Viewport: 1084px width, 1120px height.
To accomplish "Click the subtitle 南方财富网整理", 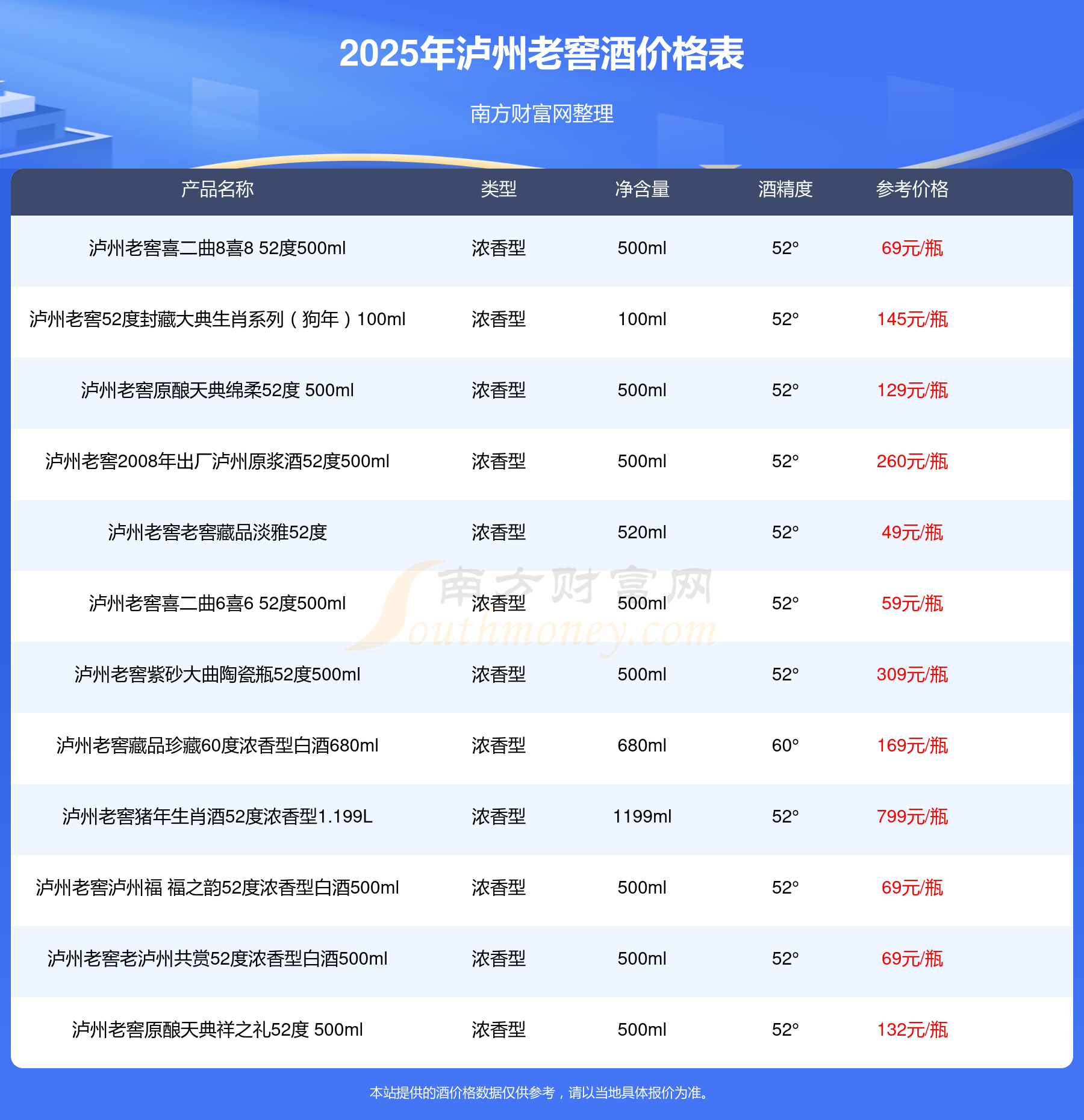I will pos(542,114).
